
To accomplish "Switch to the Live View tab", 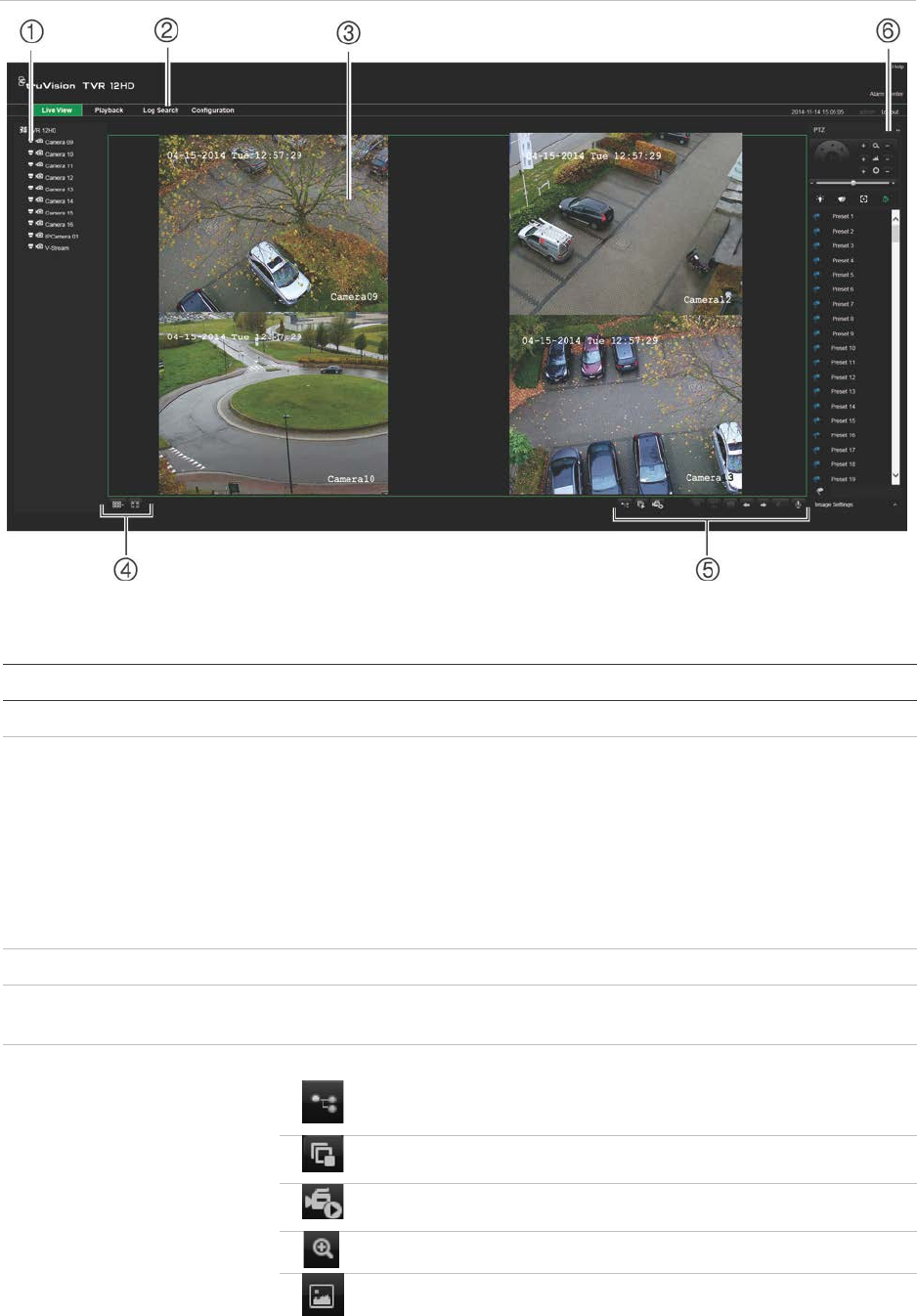I will click(57, 110).
